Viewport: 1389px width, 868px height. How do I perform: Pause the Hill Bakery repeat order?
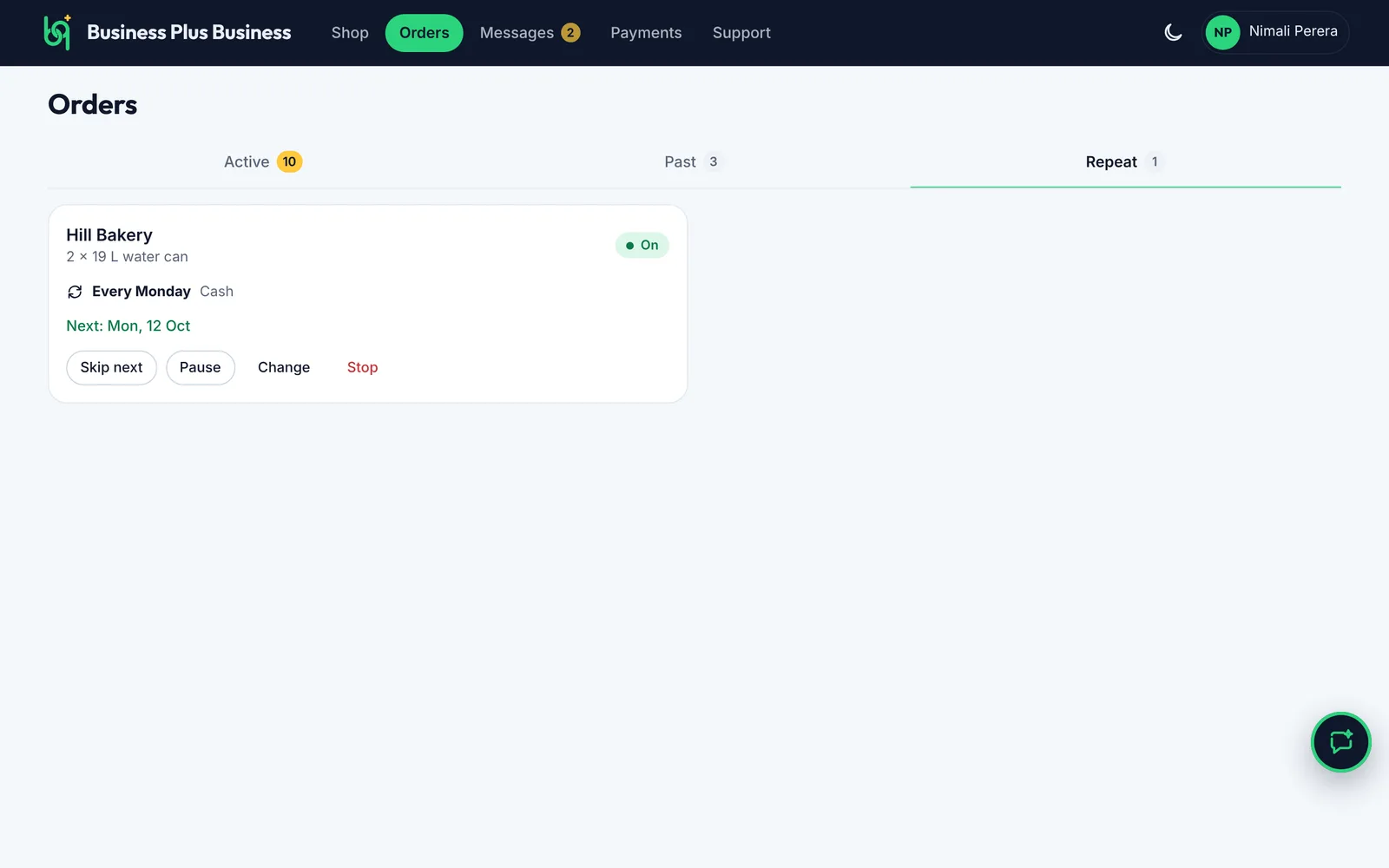pyautogui.click(x=201, y=367)
